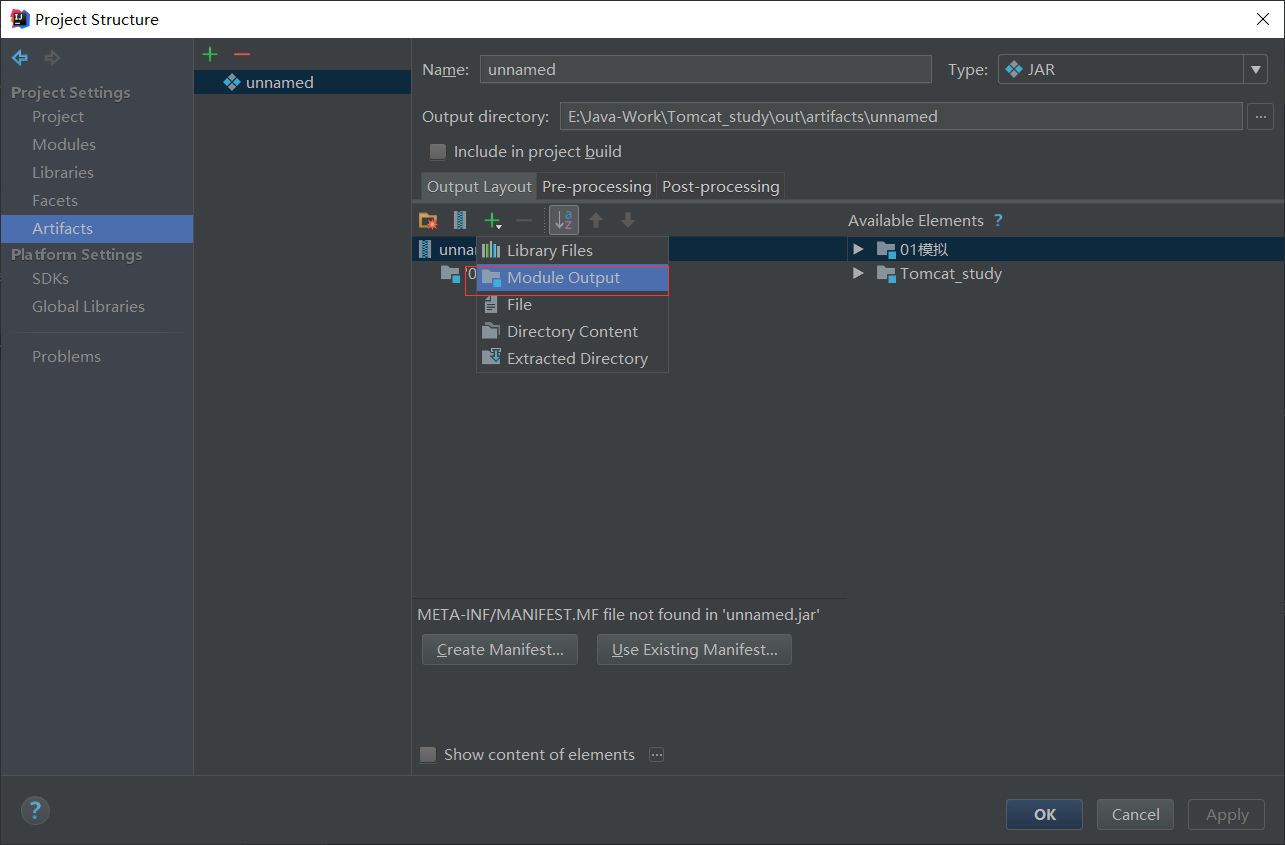Click the Create Archive toolbar icon
Screen dimensions: 1285x845
pos(460,220)
